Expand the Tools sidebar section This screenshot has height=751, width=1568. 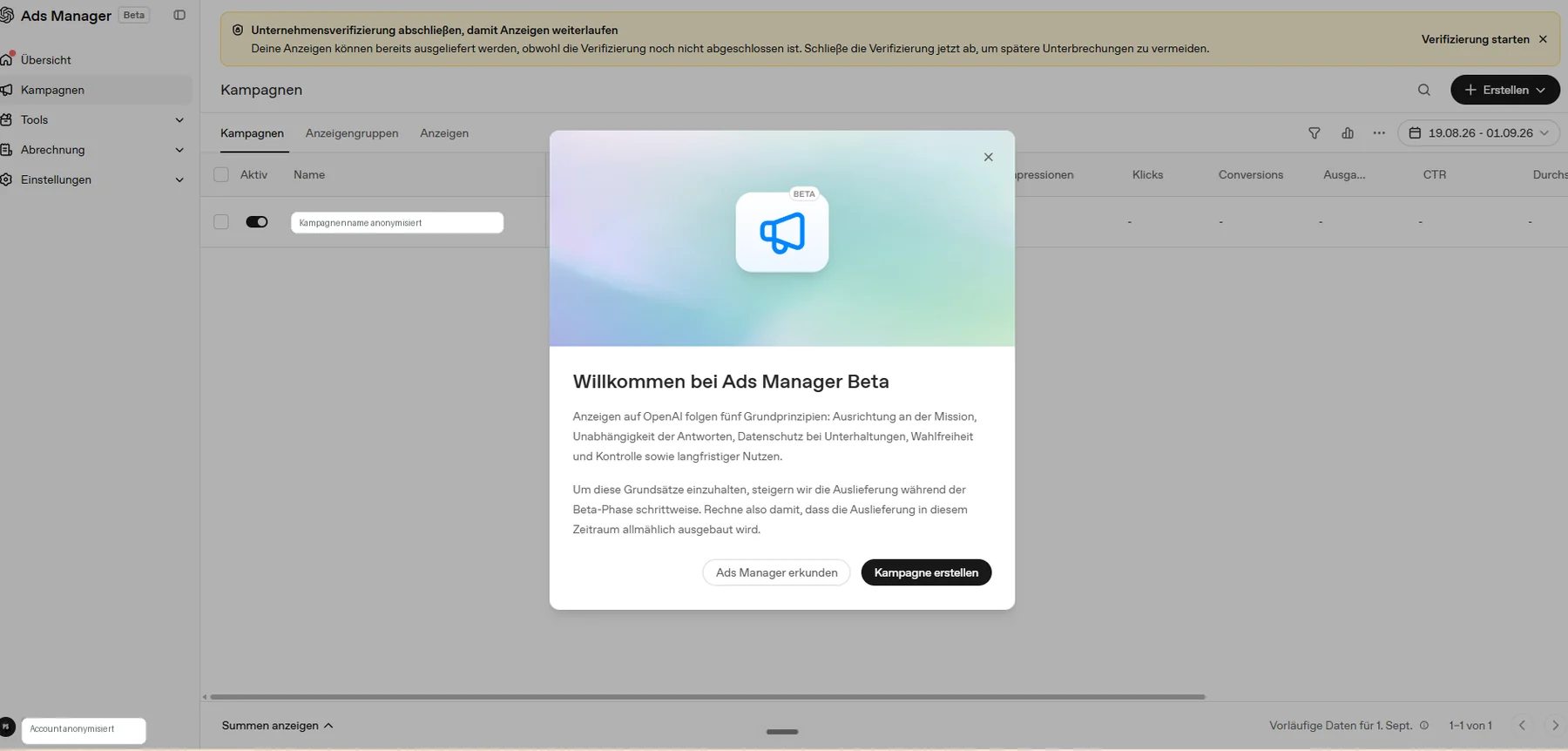point(179,120)
